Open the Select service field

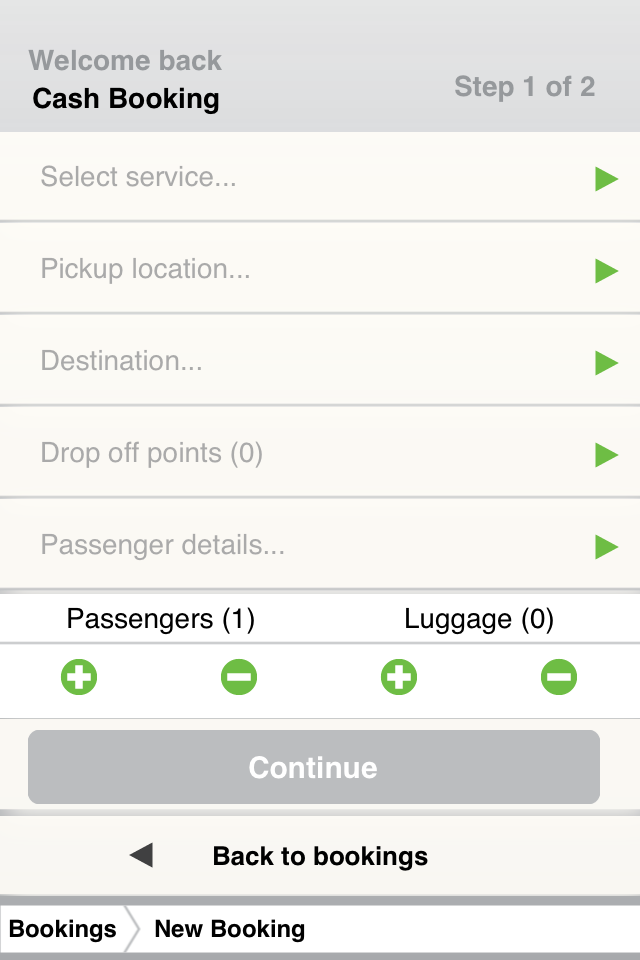pyautogui.click(x=320, y=176)
